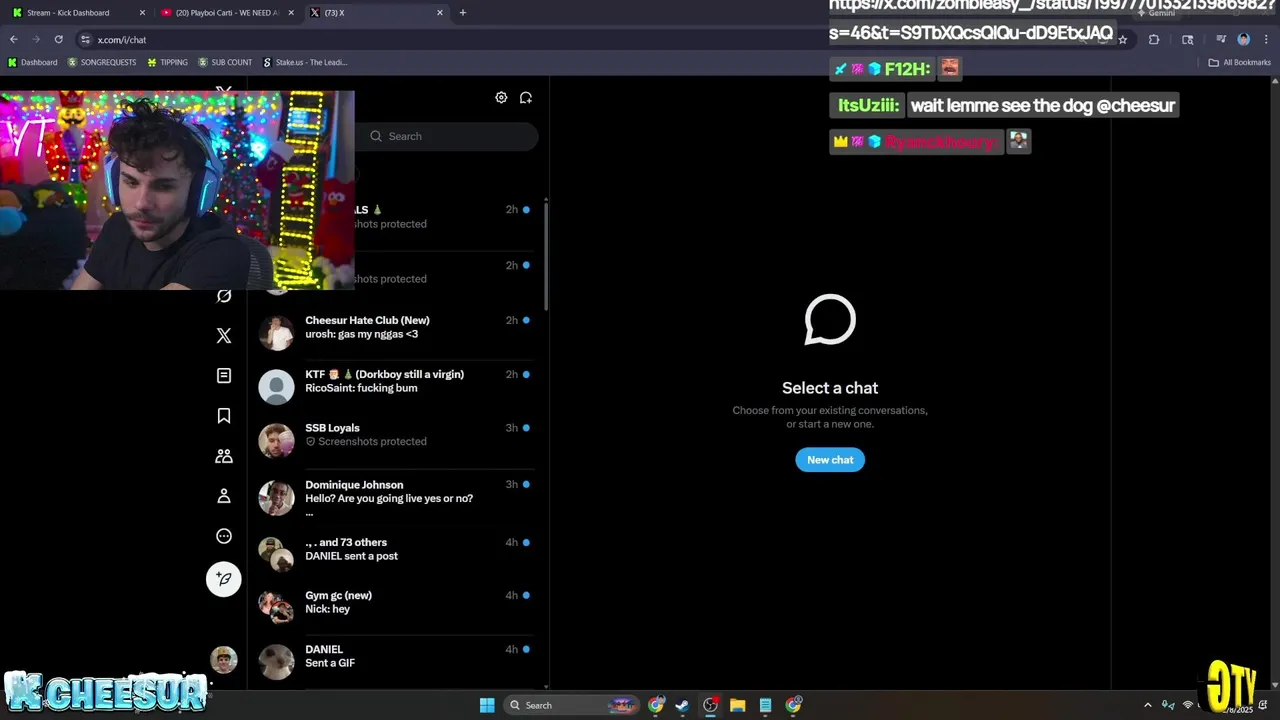Switch to the Playboi Carti YouTube tab
1280x720 pixels.
coord(227,13)
